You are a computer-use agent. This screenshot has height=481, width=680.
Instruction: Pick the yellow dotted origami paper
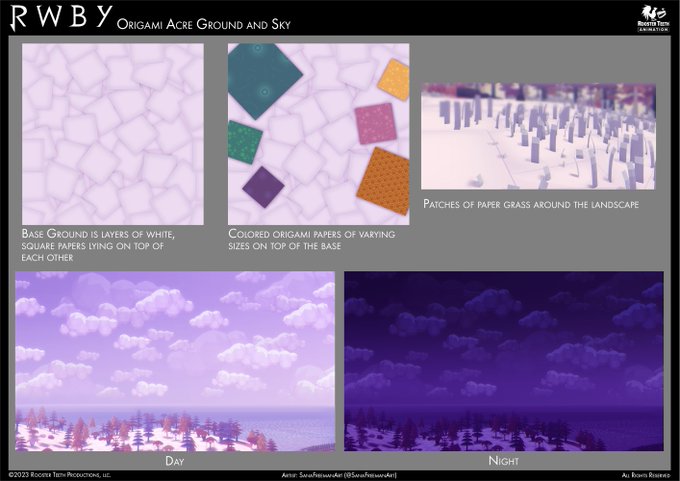pos(394,80)
